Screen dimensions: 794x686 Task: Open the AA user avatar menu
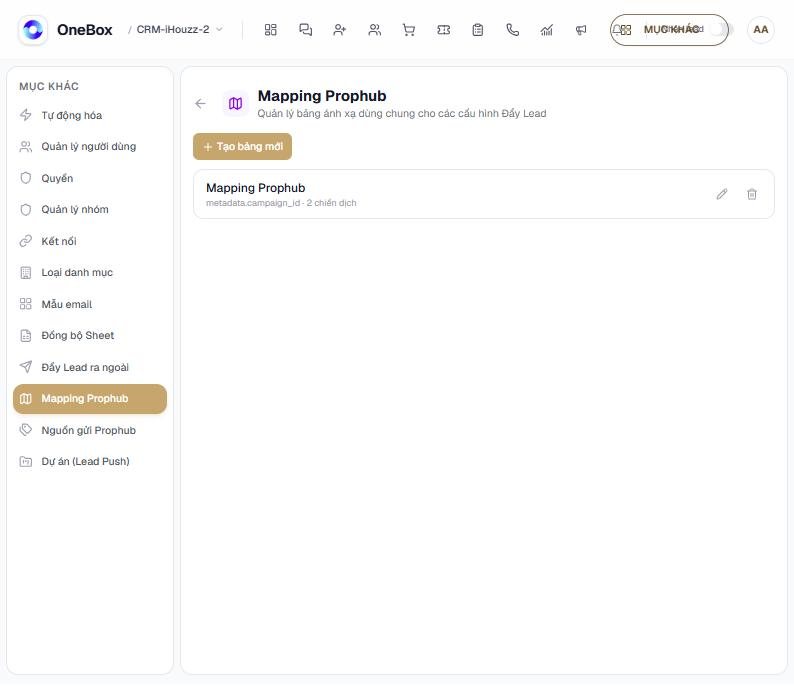coord(761,30)
